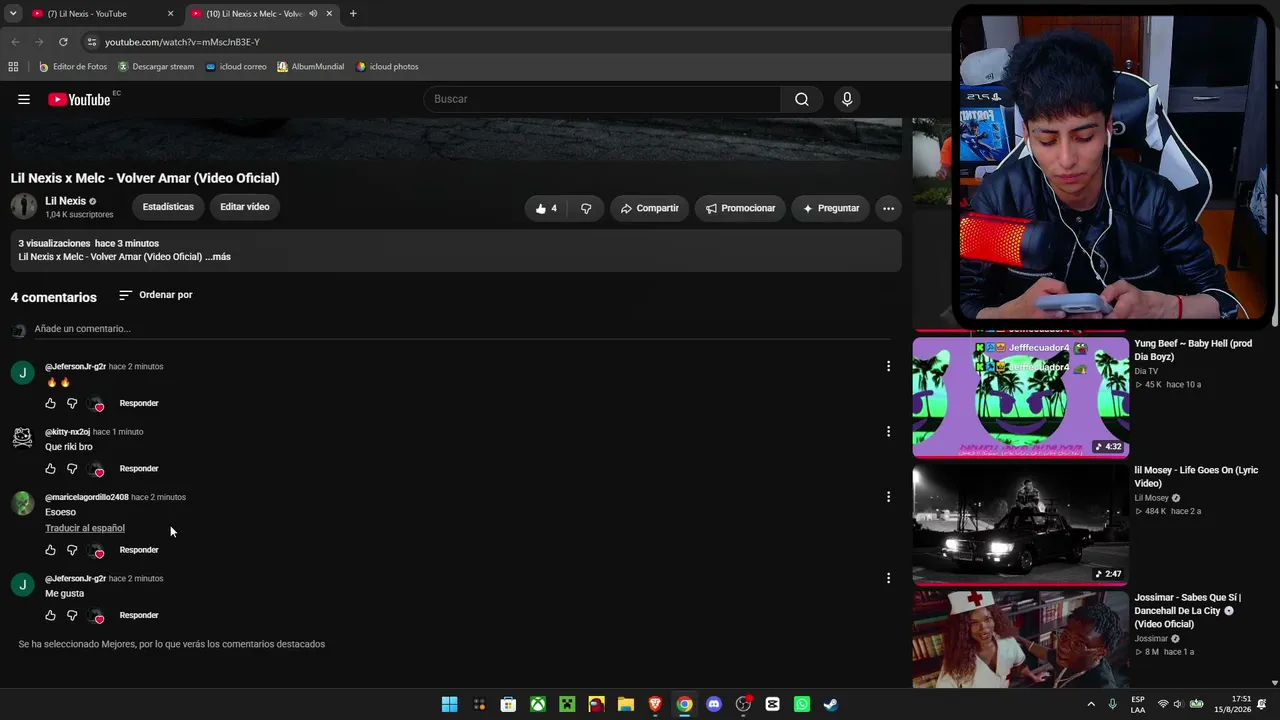This screenshot has width=1280, height=720.
Task: Click the Estadísticas button
Action: coord(168,207)
